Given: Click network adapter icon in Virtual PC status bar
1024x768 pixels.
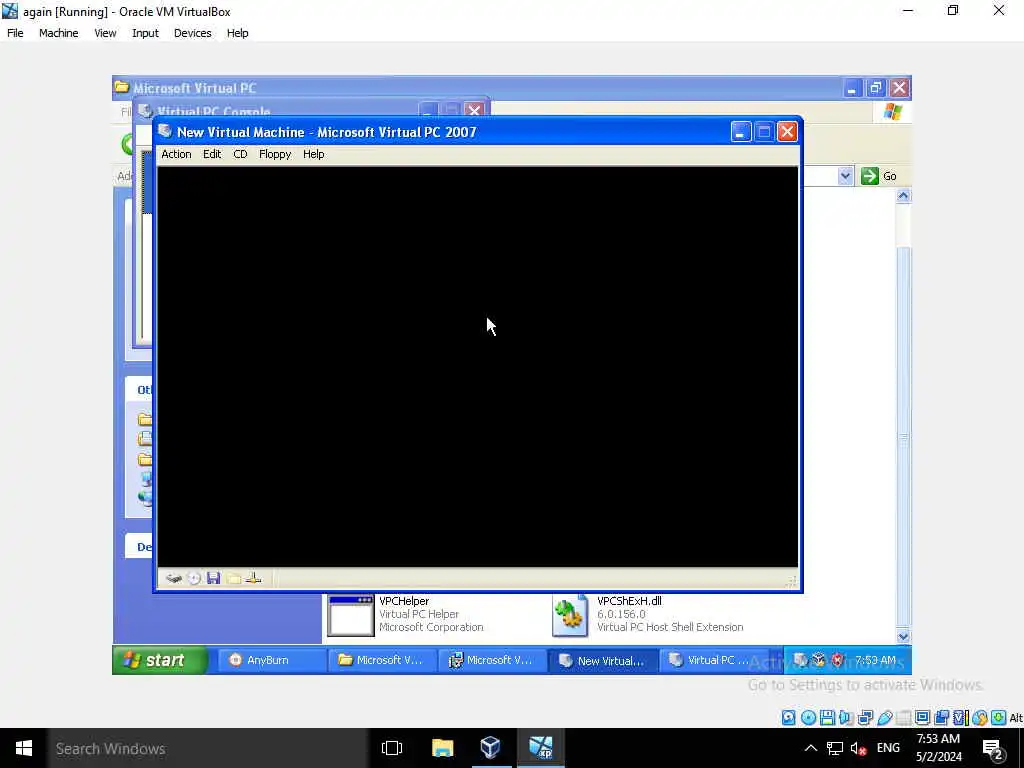Looking at the screenshot, I should click(253, 578).
